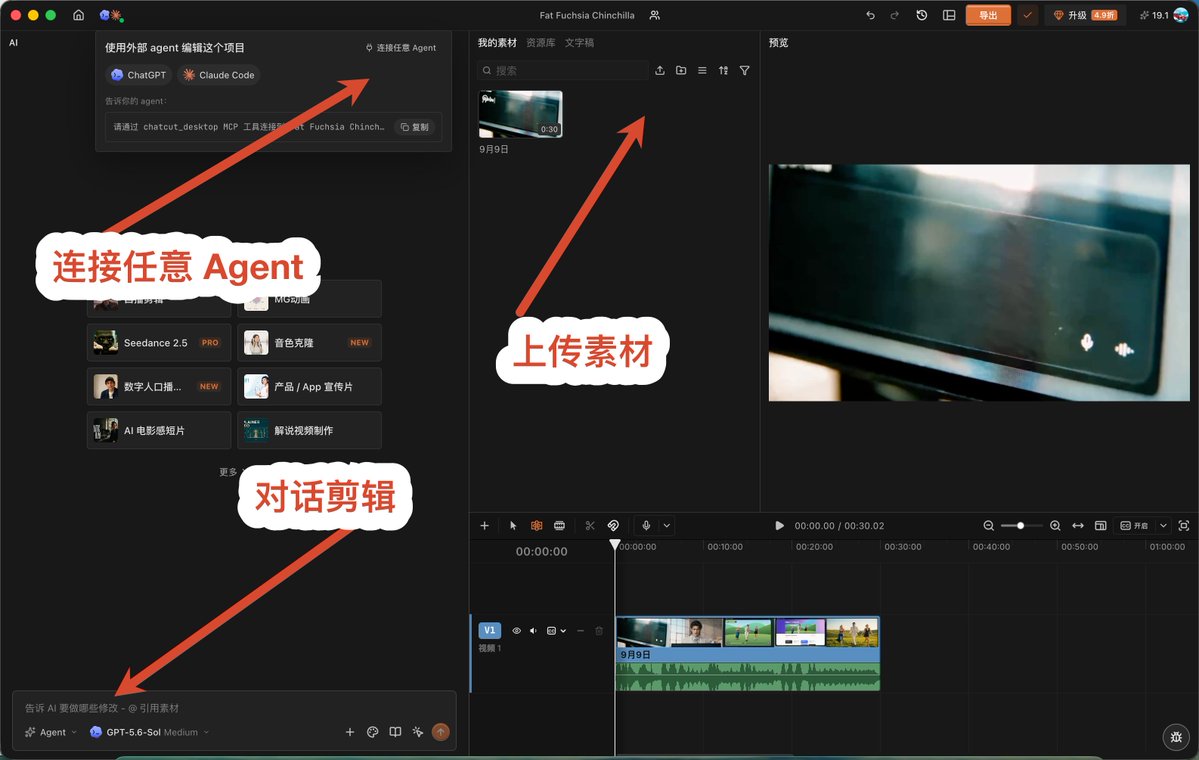The image size is (1199, 760).
Task: Open version history clock icon
Action: [921, 15]
